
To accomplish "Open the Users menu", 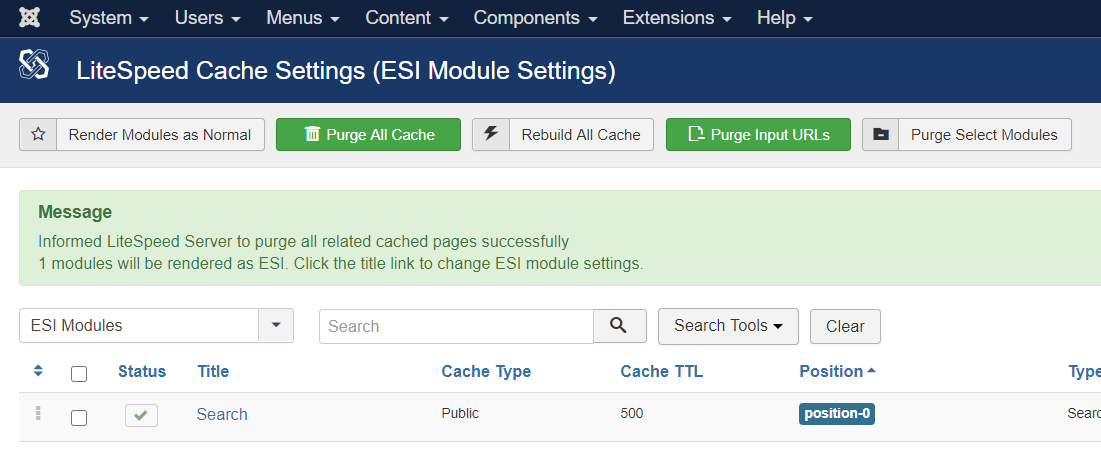I will tap(208, 18).
